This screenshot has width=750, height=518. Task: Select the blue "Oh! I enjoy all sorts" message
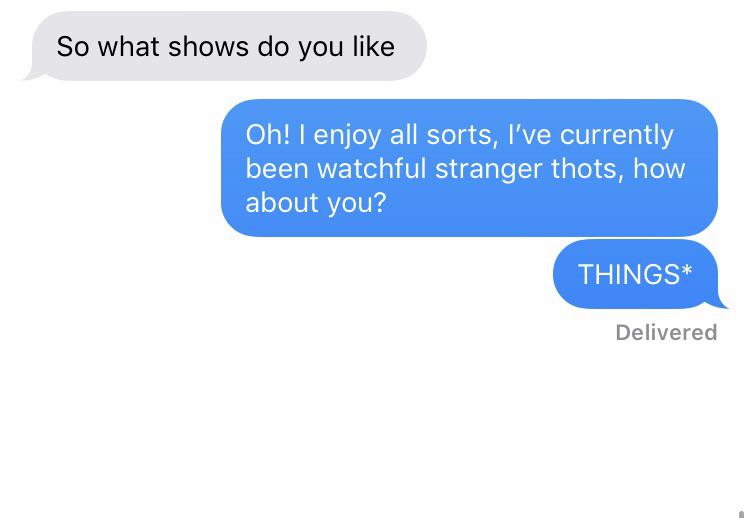pos(469,168)
